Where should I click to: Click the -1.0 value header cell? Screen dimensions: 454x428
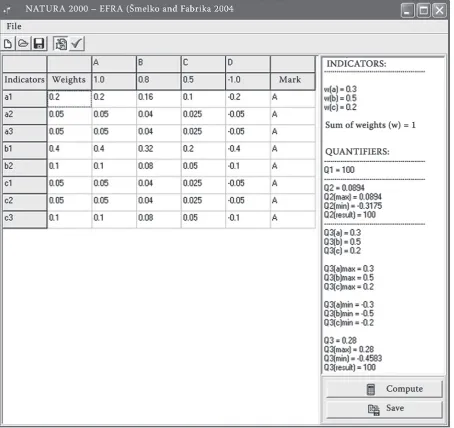point(248,81)
